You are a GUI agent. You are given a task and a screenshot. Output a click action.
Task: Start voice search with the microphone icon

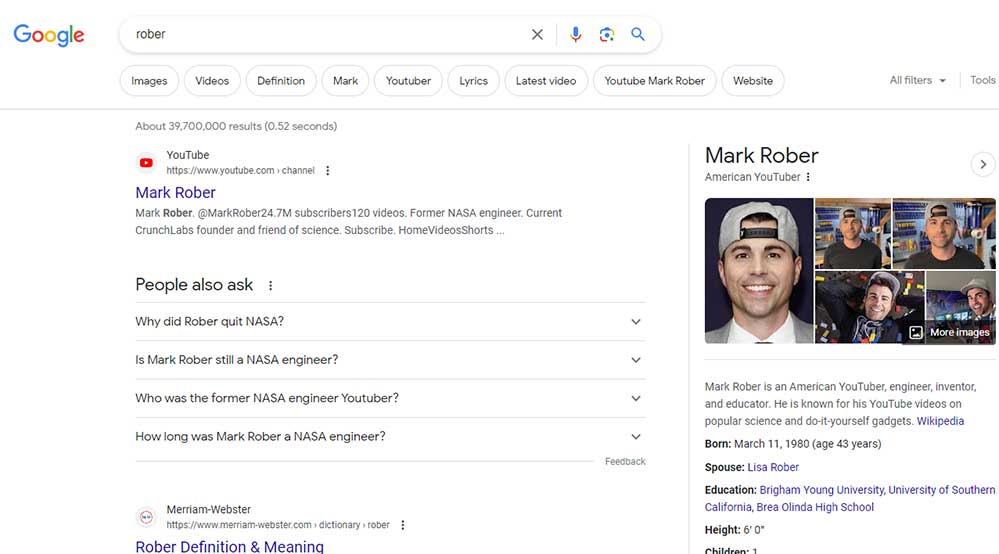pyautogui.click(x=575, y=34)
